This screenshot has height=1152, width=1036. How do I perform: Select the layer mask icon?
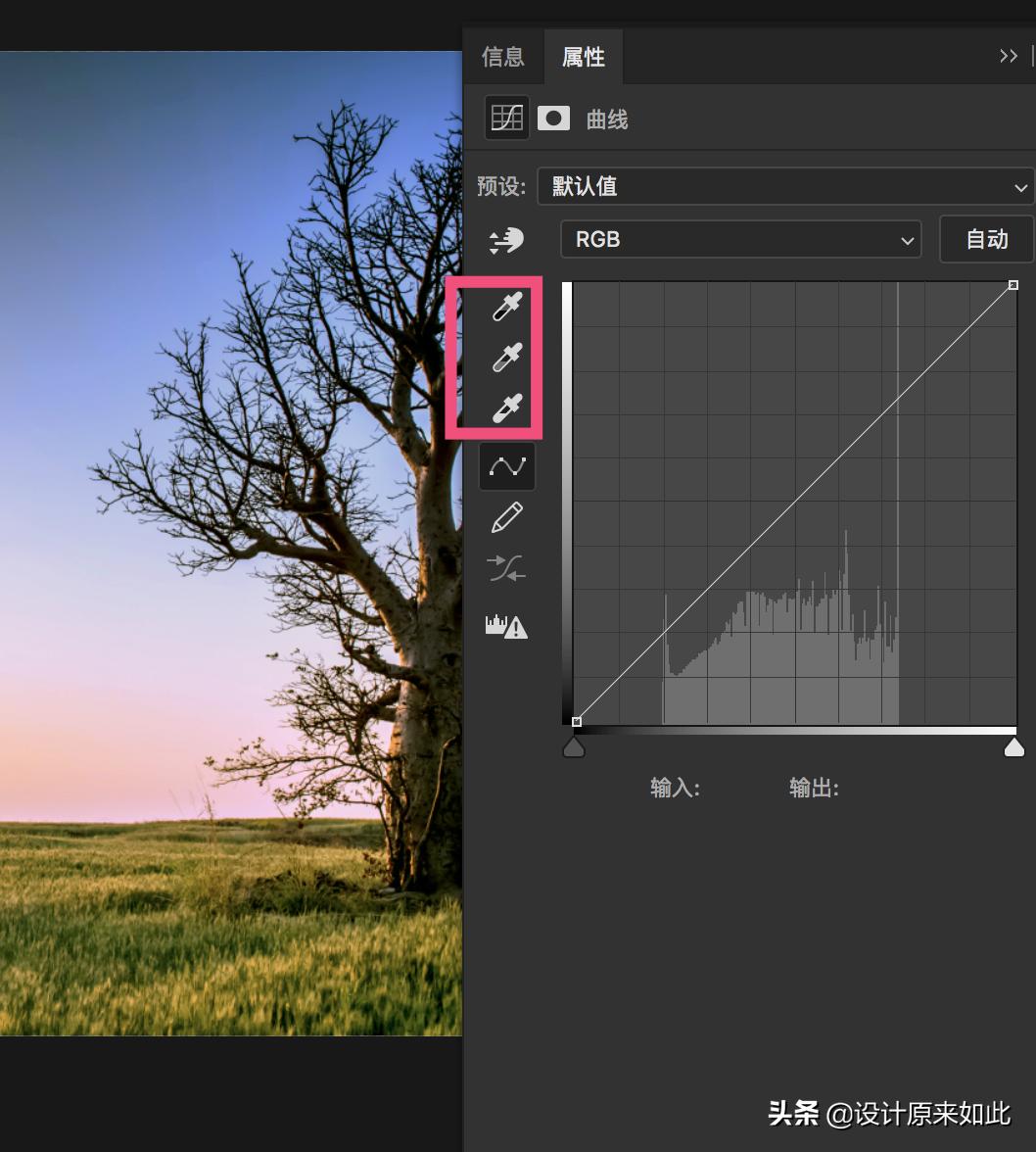pyautogui.click(x=553, y=118)
